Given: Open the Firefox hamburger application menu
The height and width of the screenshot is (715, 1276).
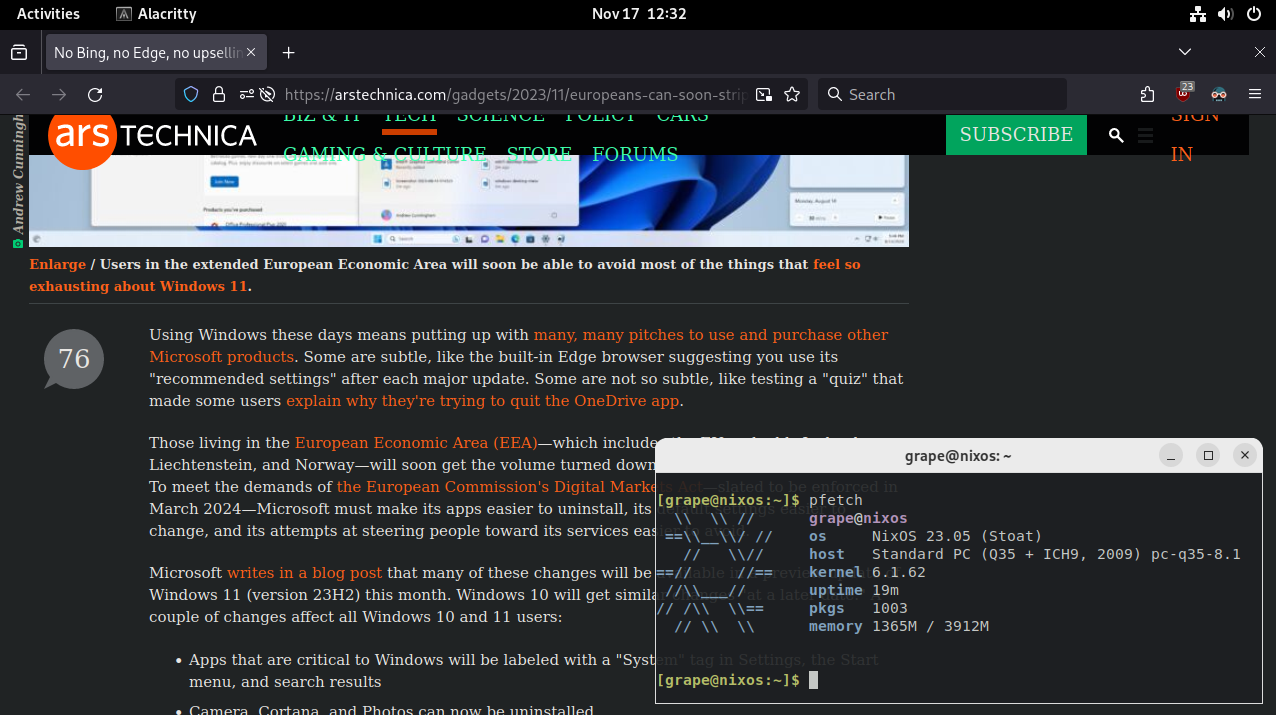Looking at the screenshot, I should (1255, 94).
